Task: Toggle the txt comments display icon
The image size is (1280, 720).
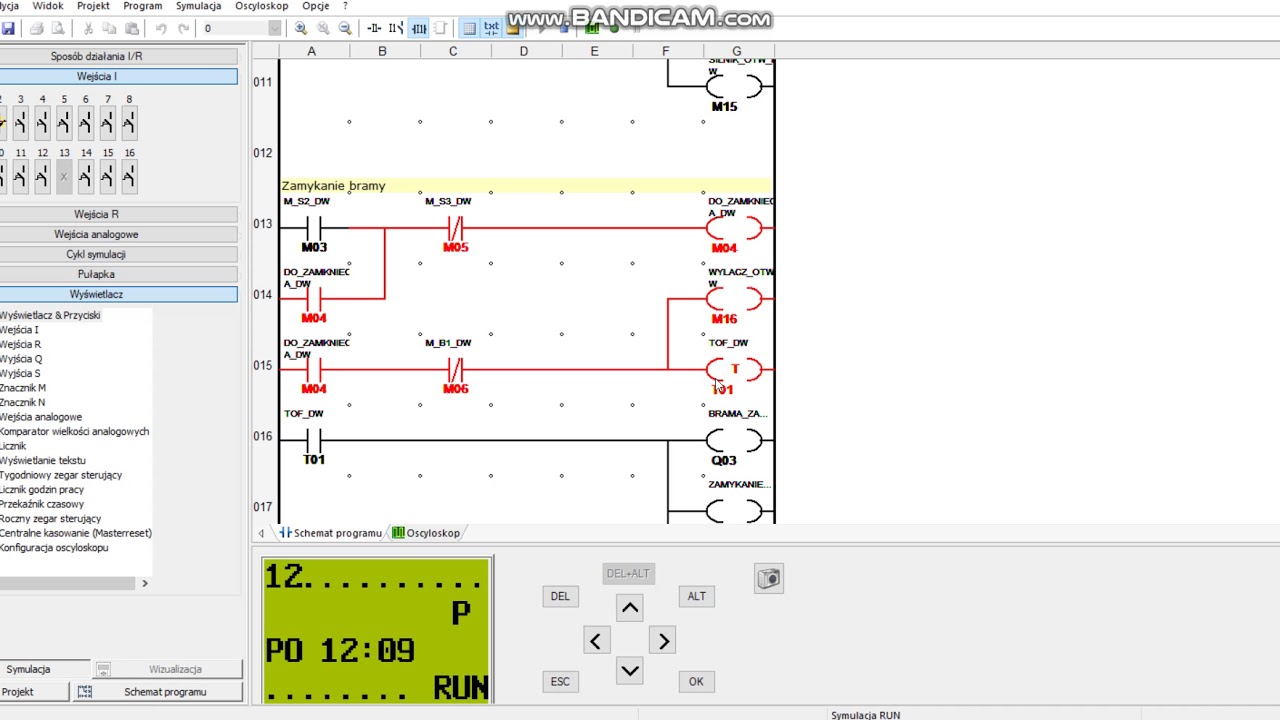Action: tap(491, 28)
